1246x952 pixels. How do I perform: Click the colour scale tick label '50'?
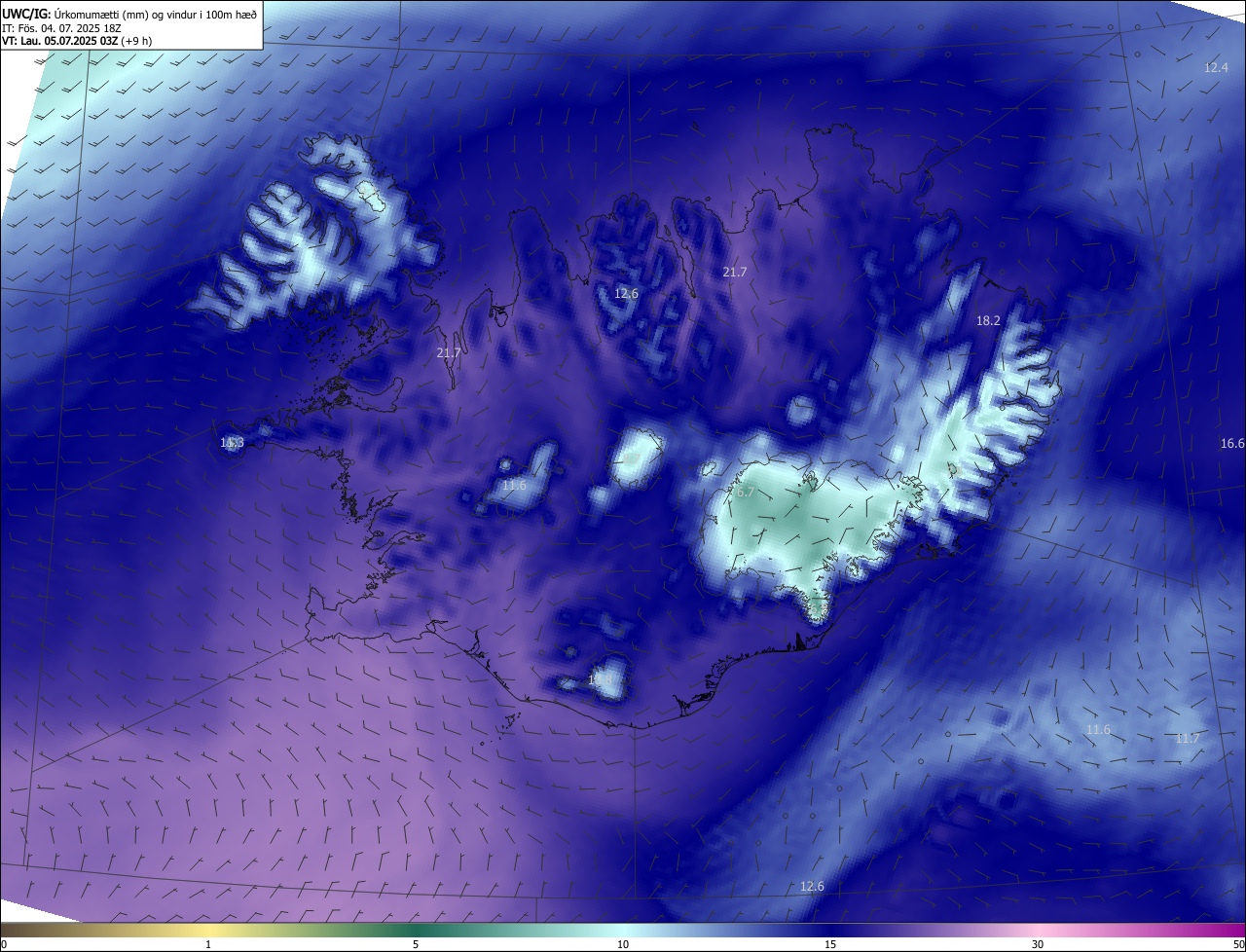1238,944
